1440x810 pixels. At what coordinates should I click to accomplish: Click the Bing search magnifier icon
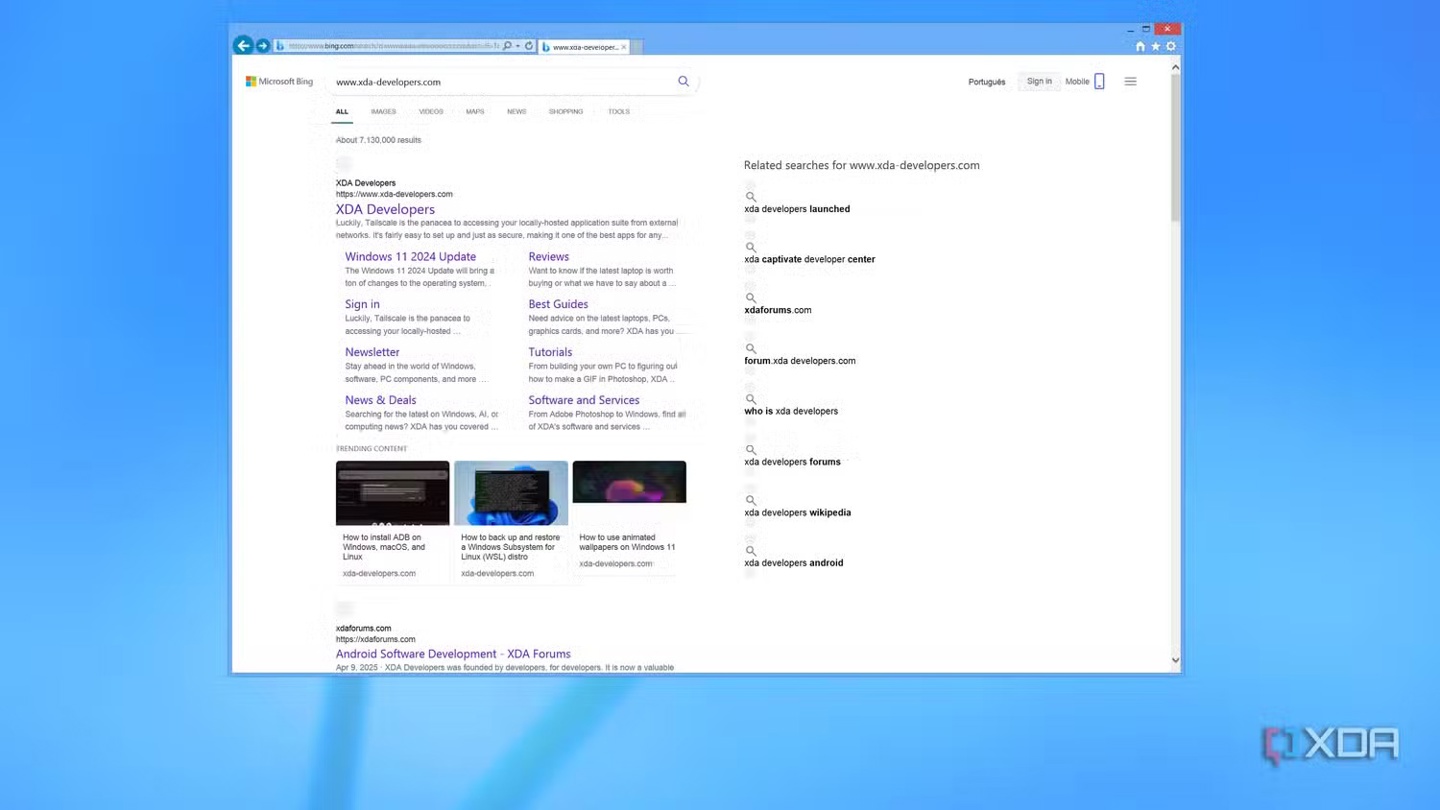pyautogui.click(x=683, y=81)
